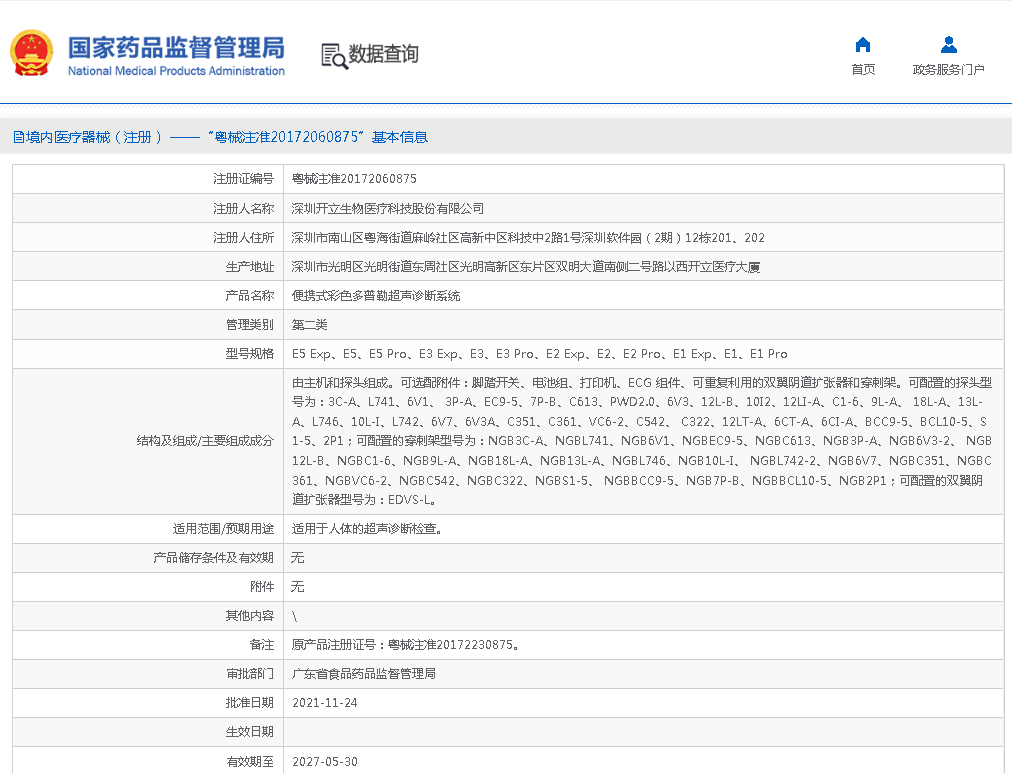
Task: Click the 审批部门 value 广东省食品药品监督管理局
Action: 363,674
